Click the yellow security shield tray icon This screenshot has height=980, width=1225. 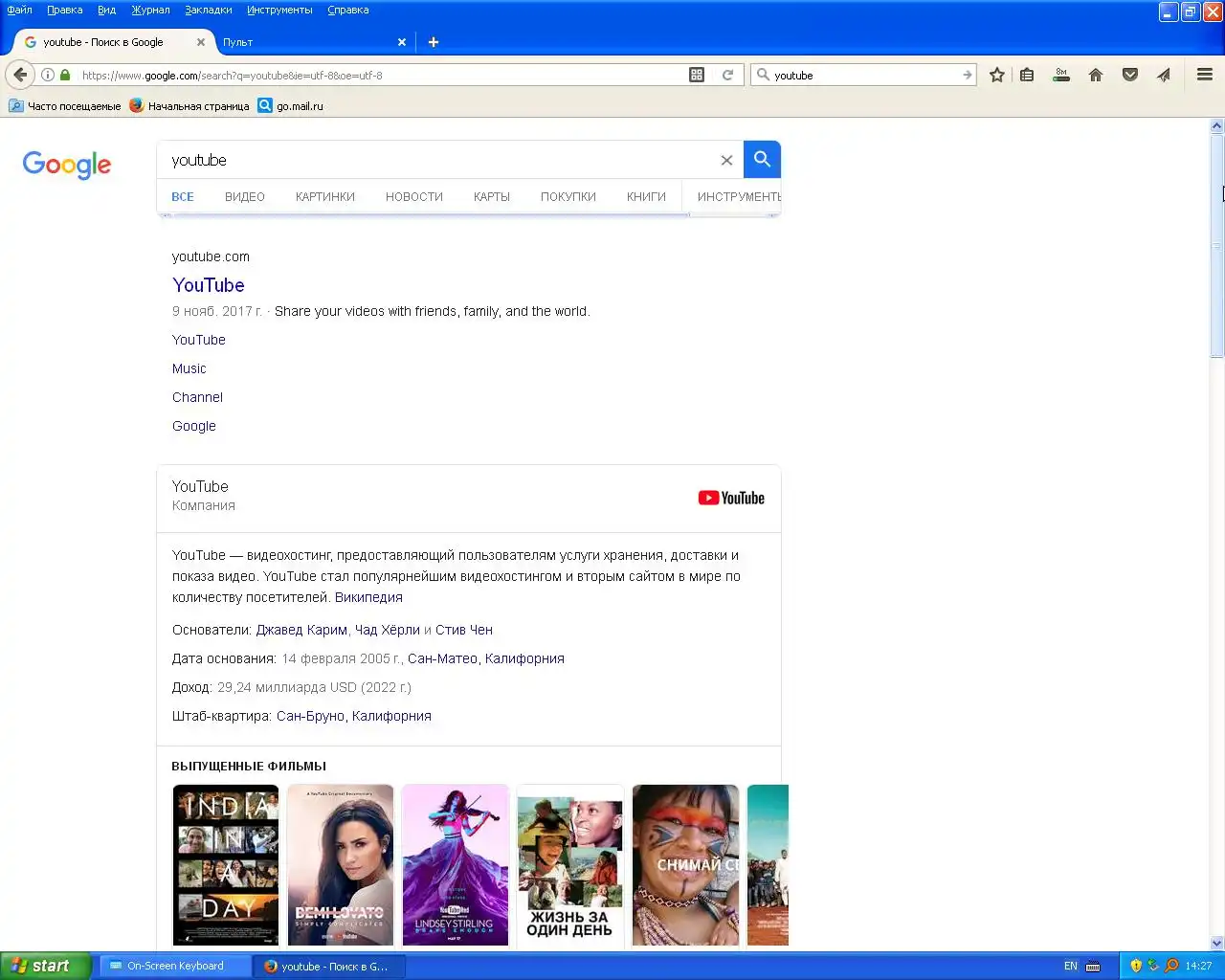(1136, 966)
